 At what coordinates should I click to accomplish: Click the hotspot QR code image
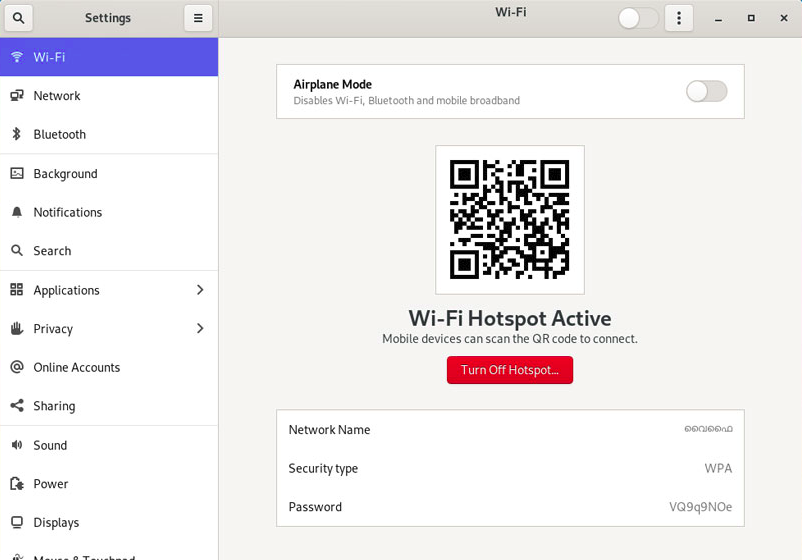click(x=509, y=219)
